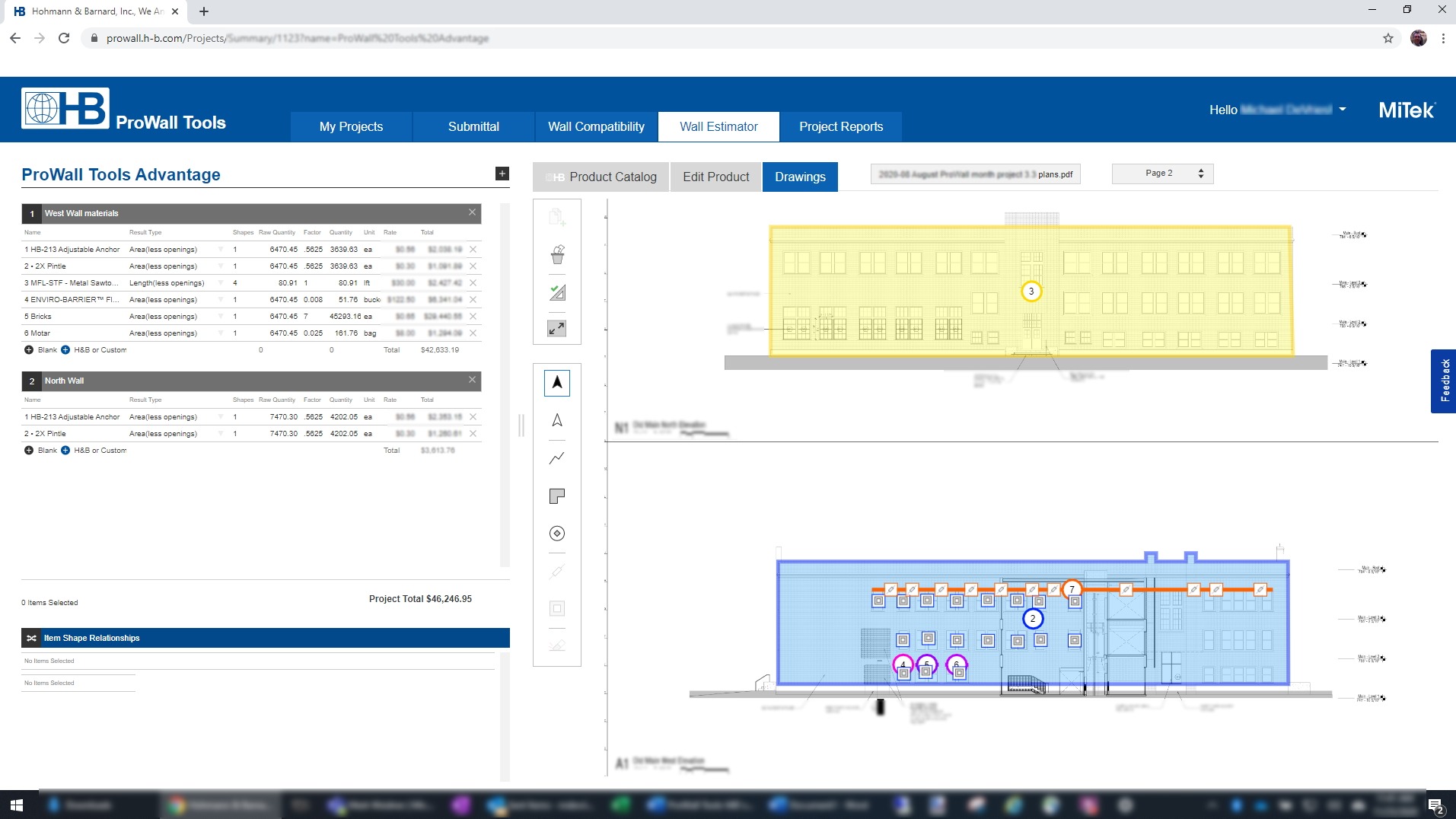
Task: Click the Item Shape Relationships shuffle icon
Action: [31, 638]
